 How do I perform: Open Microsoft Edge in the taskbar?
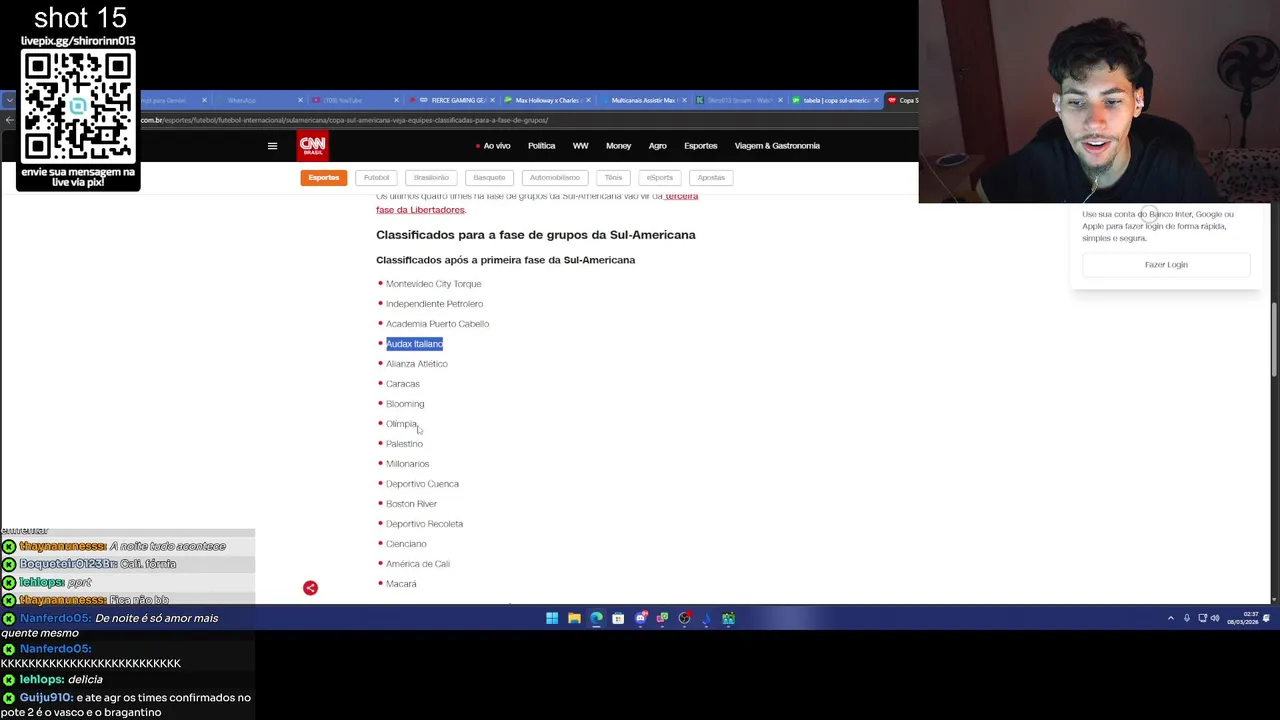click(596, 619)
